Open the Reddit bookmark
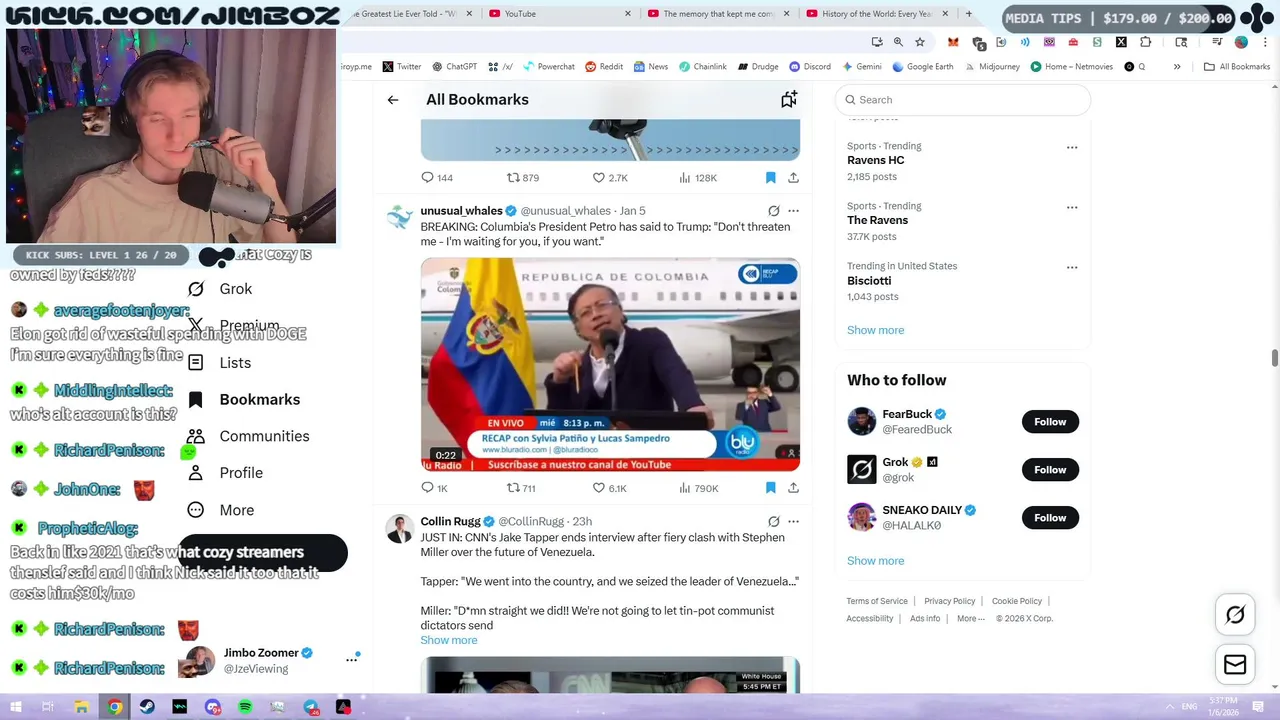Screen dimensions: 1280x720 tap(604, 67)
